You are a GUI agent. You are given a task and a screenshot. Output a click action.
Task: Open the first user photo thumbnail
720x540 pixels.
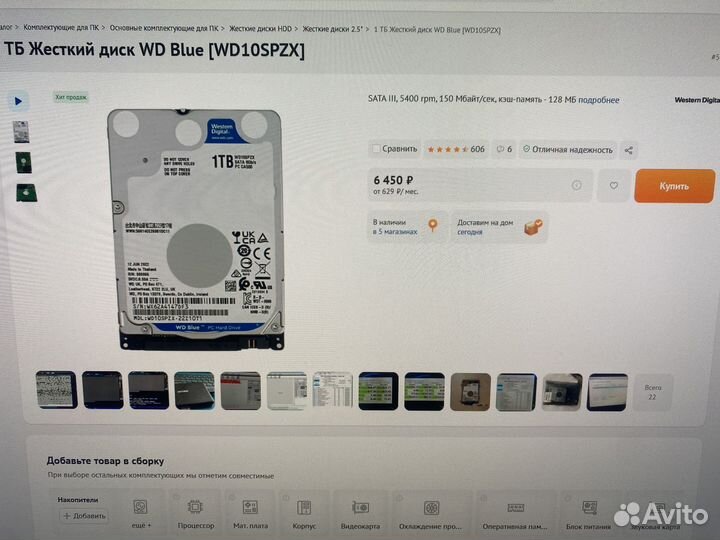tap(56, 390)
